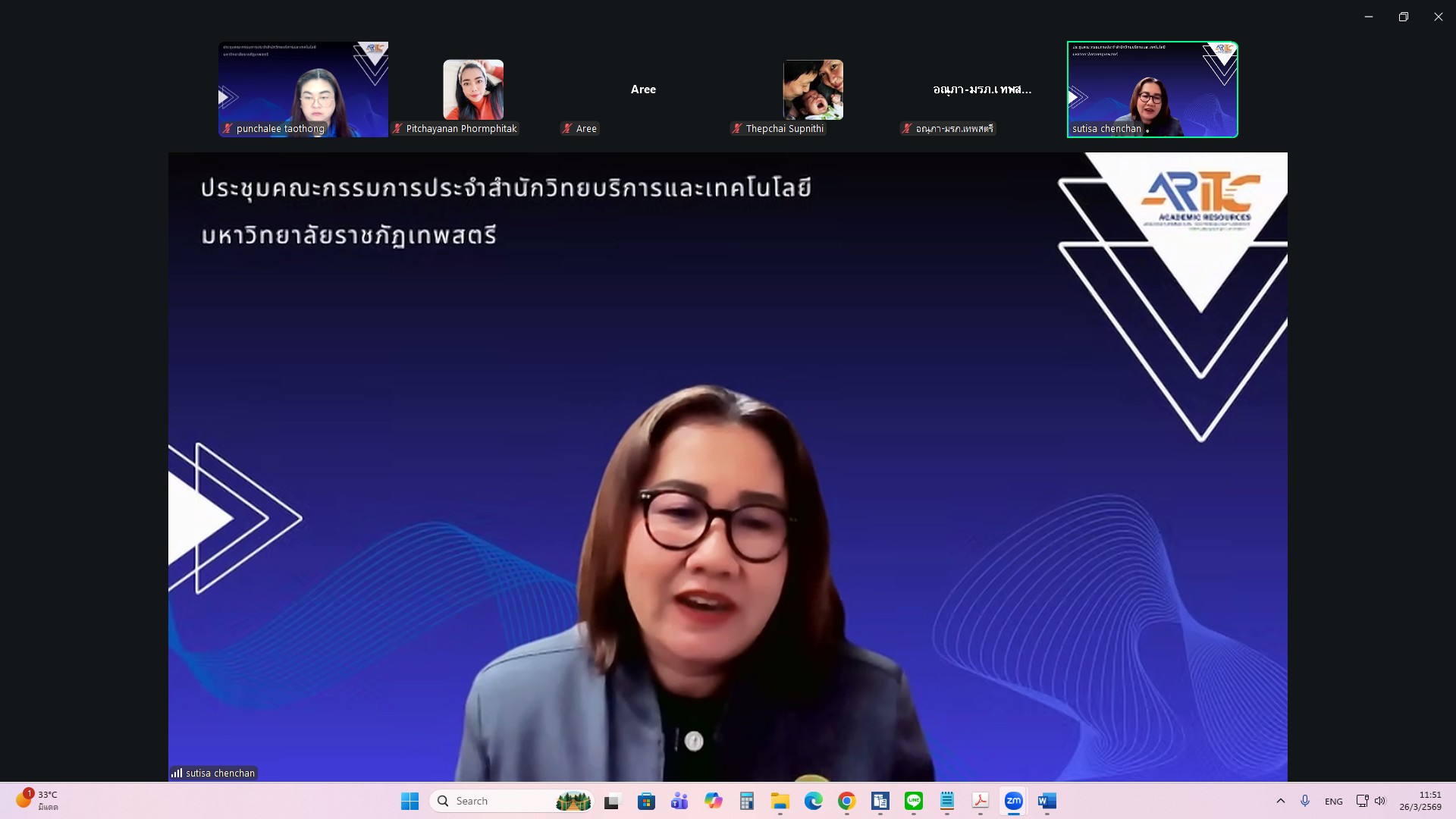
Task: Click the microphone icon in system tray
Action: (x=1305, y=801)
